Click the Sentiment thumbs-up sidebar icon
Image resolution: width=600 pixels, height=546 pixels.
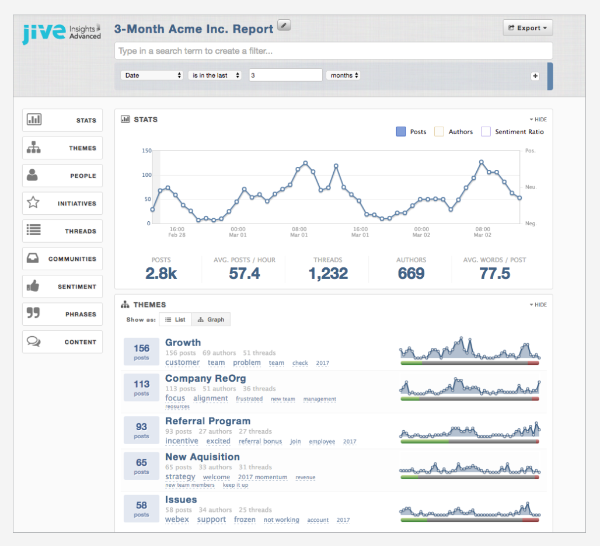click(x=33, y=285)
